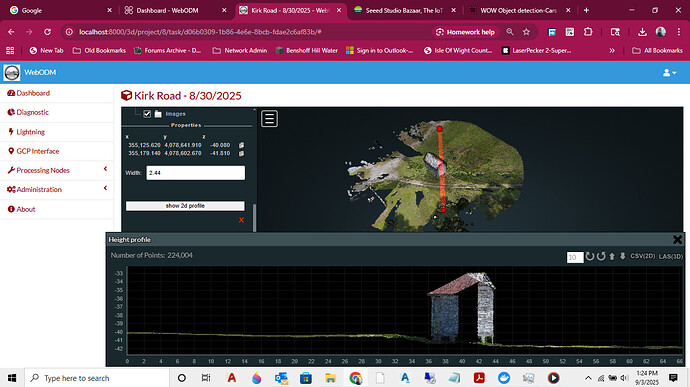Viewport: 690px width, 387px height.
Task: Click the zoom magnifier icon in address bar
Action: (x=510, y=32)
